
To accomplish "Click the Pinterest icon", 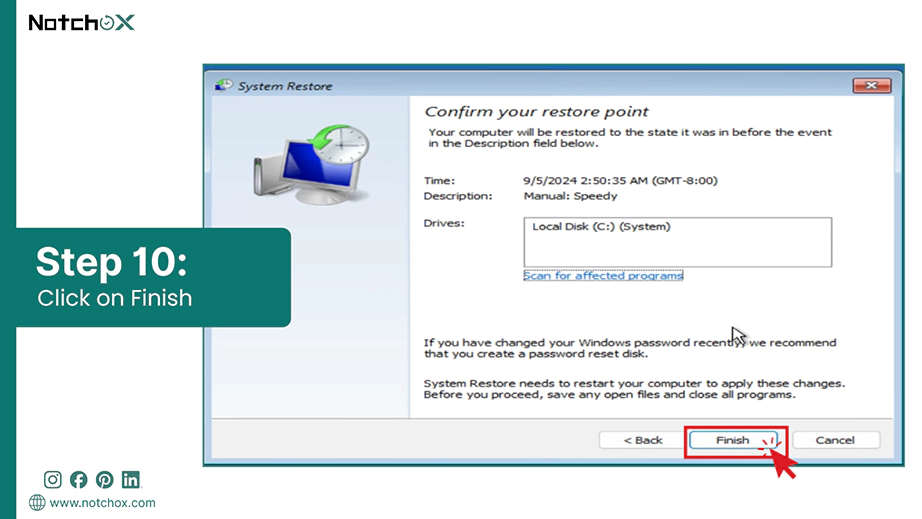I will click(x=105, y=480).
